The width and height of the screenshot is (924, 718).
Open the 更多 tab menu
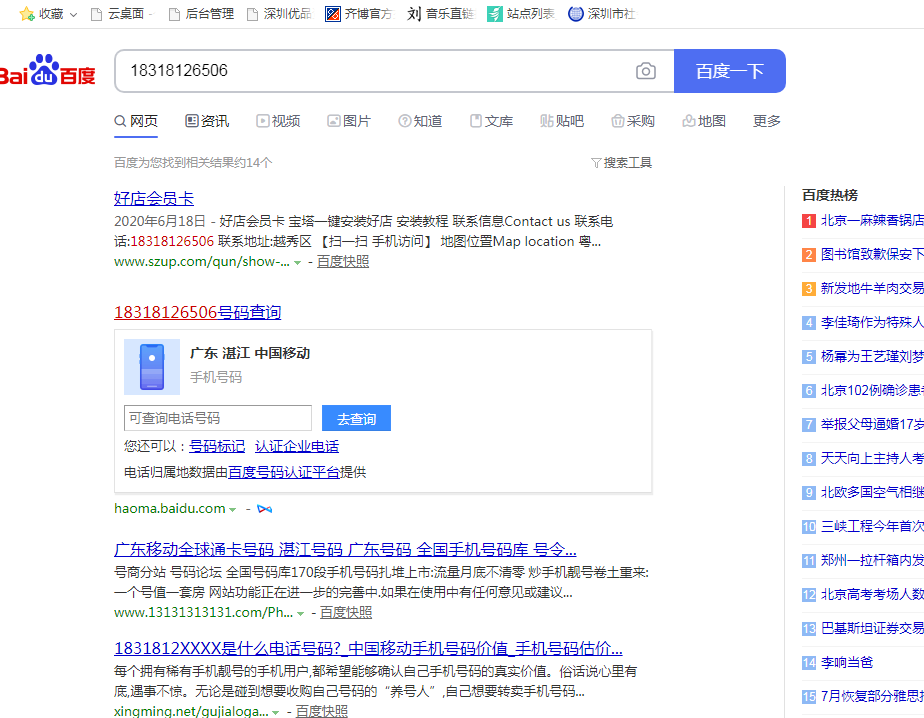(x=766, y=121)
